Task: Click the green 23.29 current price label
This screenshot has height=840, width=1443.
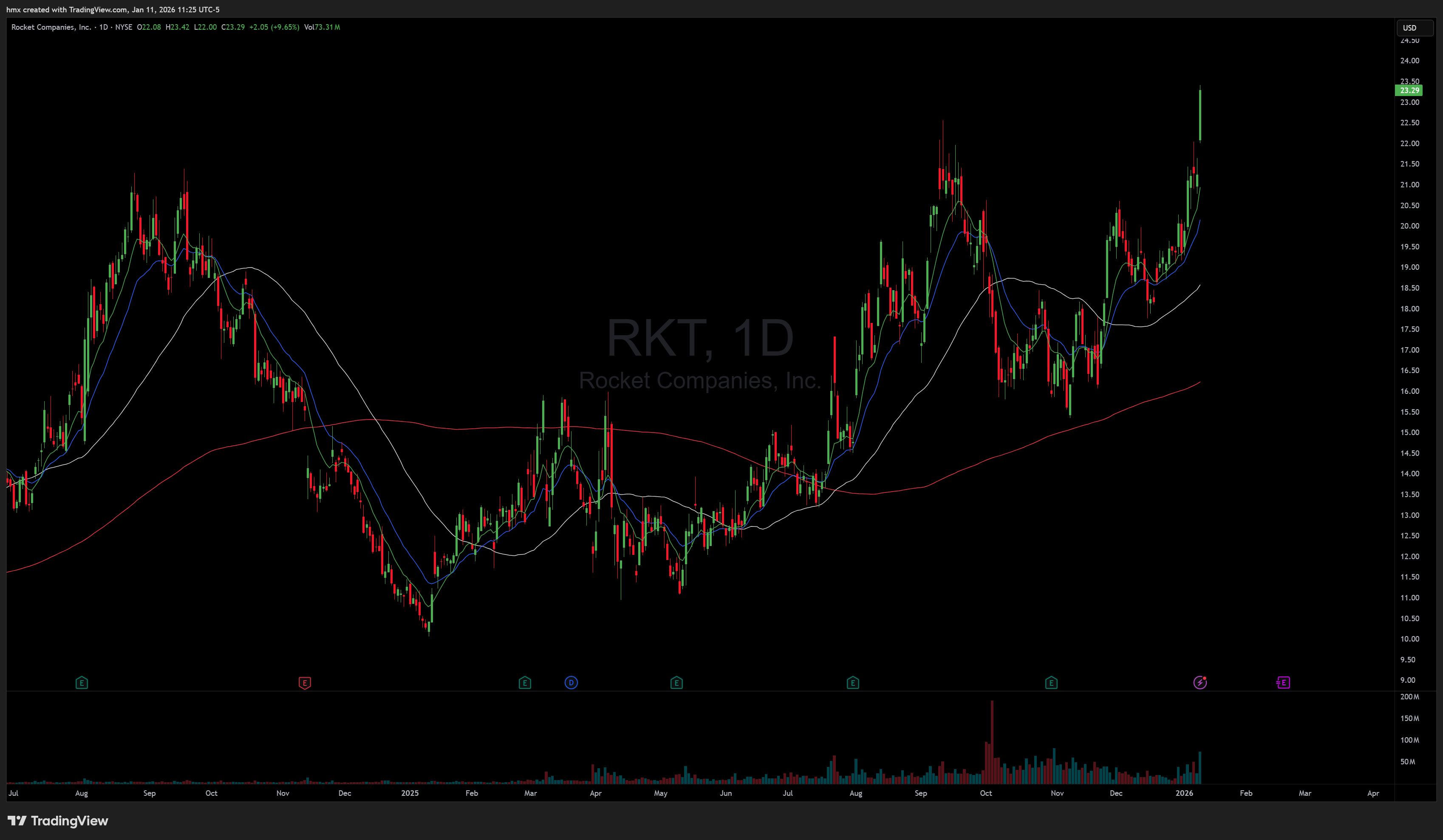Action: (1409, 91)
